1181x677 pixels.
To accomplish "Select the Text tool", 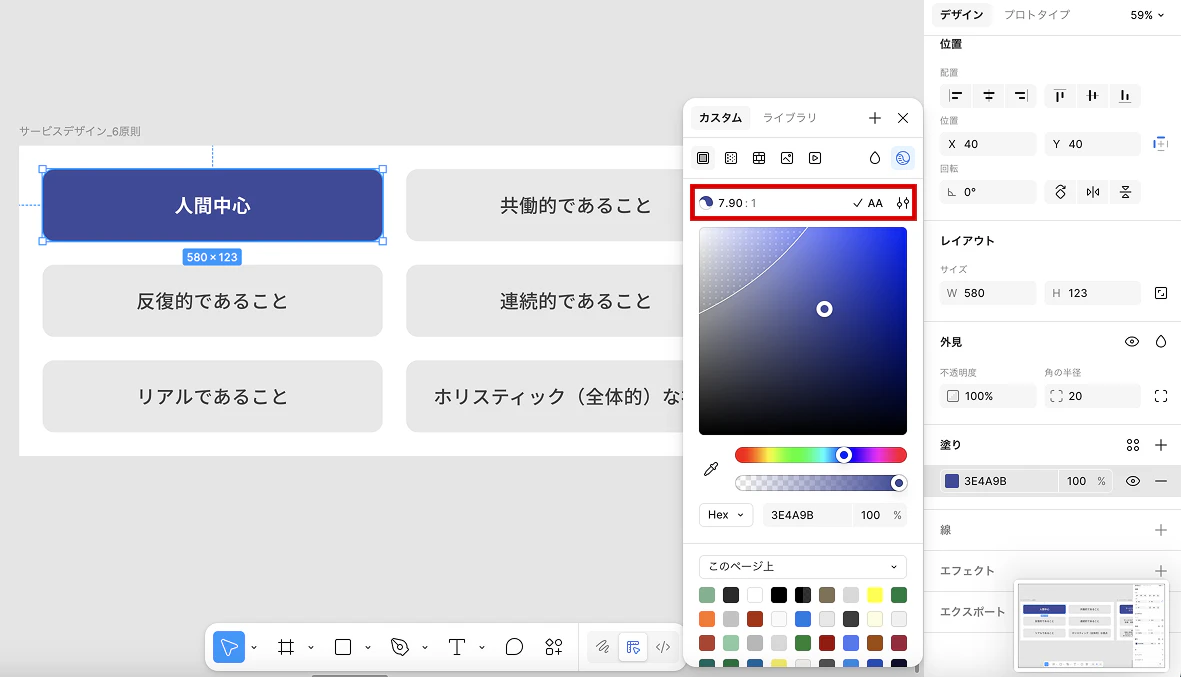I will pyautogui.click(x=456, y=647).
